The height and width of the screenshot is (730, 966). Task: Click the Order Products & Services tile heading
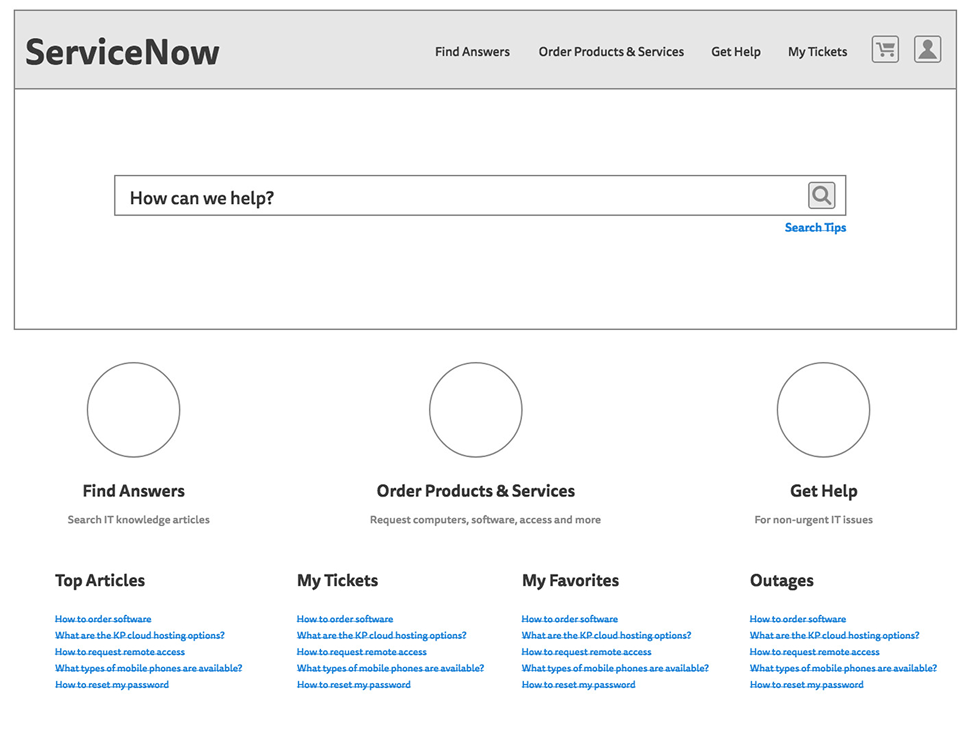pyautogui.click(x=475, y=491)
